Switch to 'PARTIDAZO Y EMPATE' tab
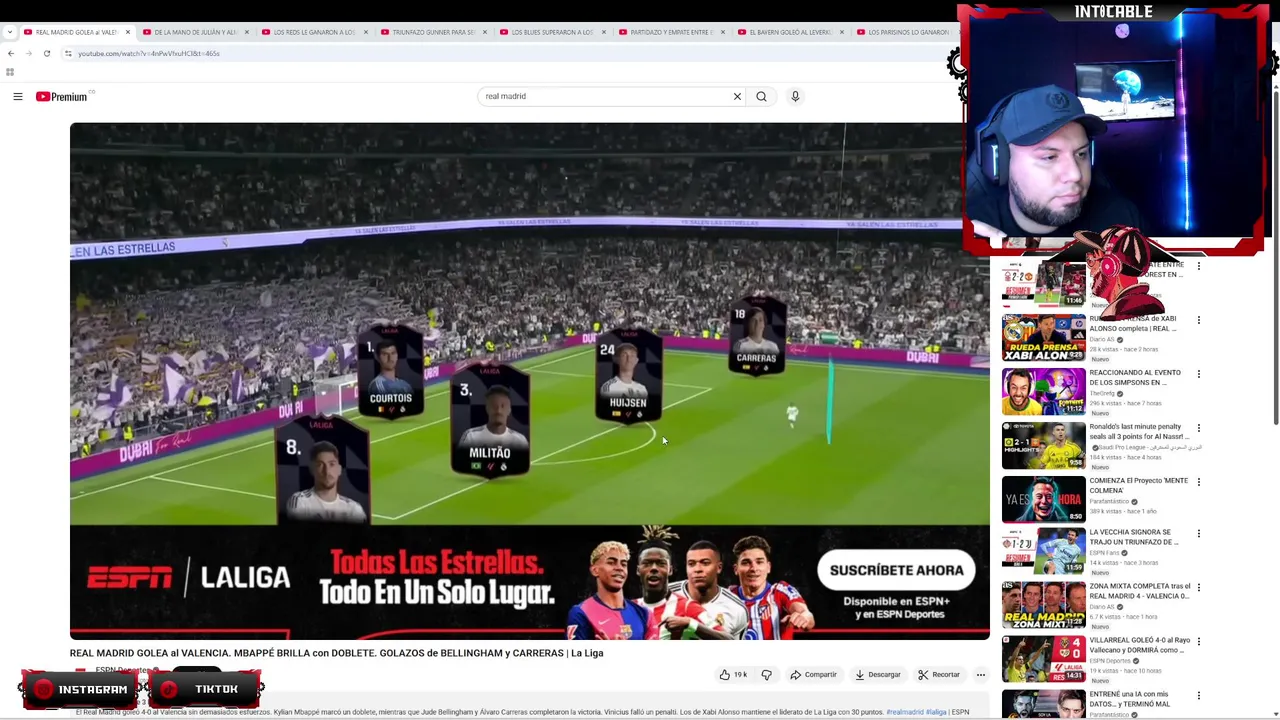Image resolution: width=1280 pixels, height=720 pixels. pos(672,32)
